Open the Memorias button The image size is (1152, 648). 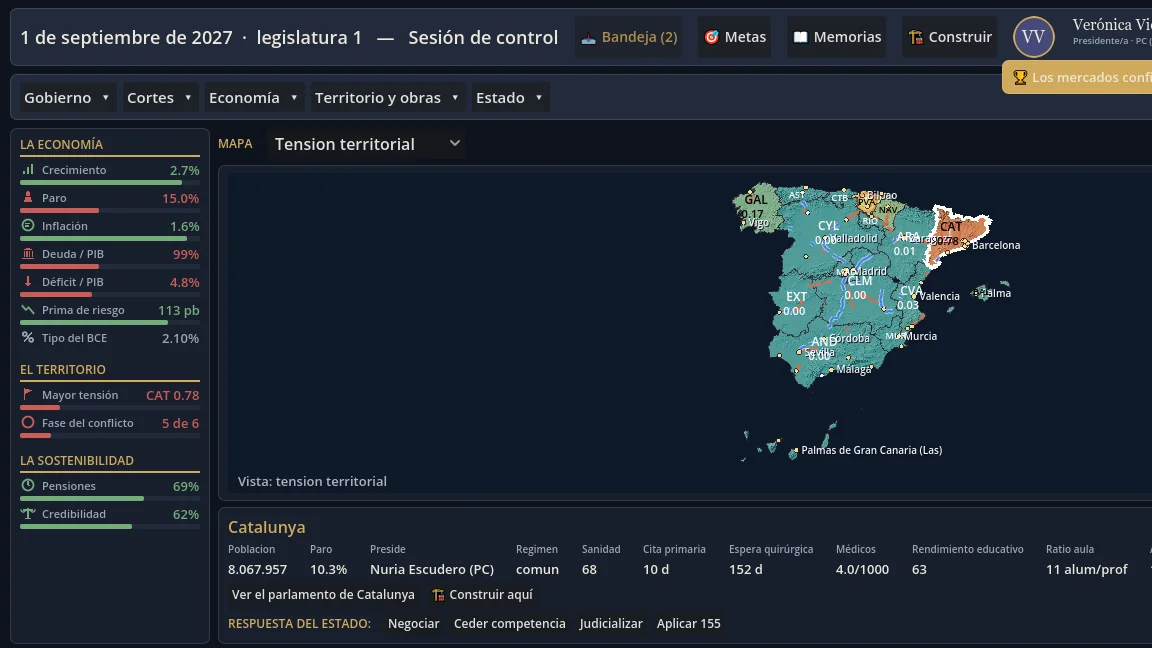836,37
